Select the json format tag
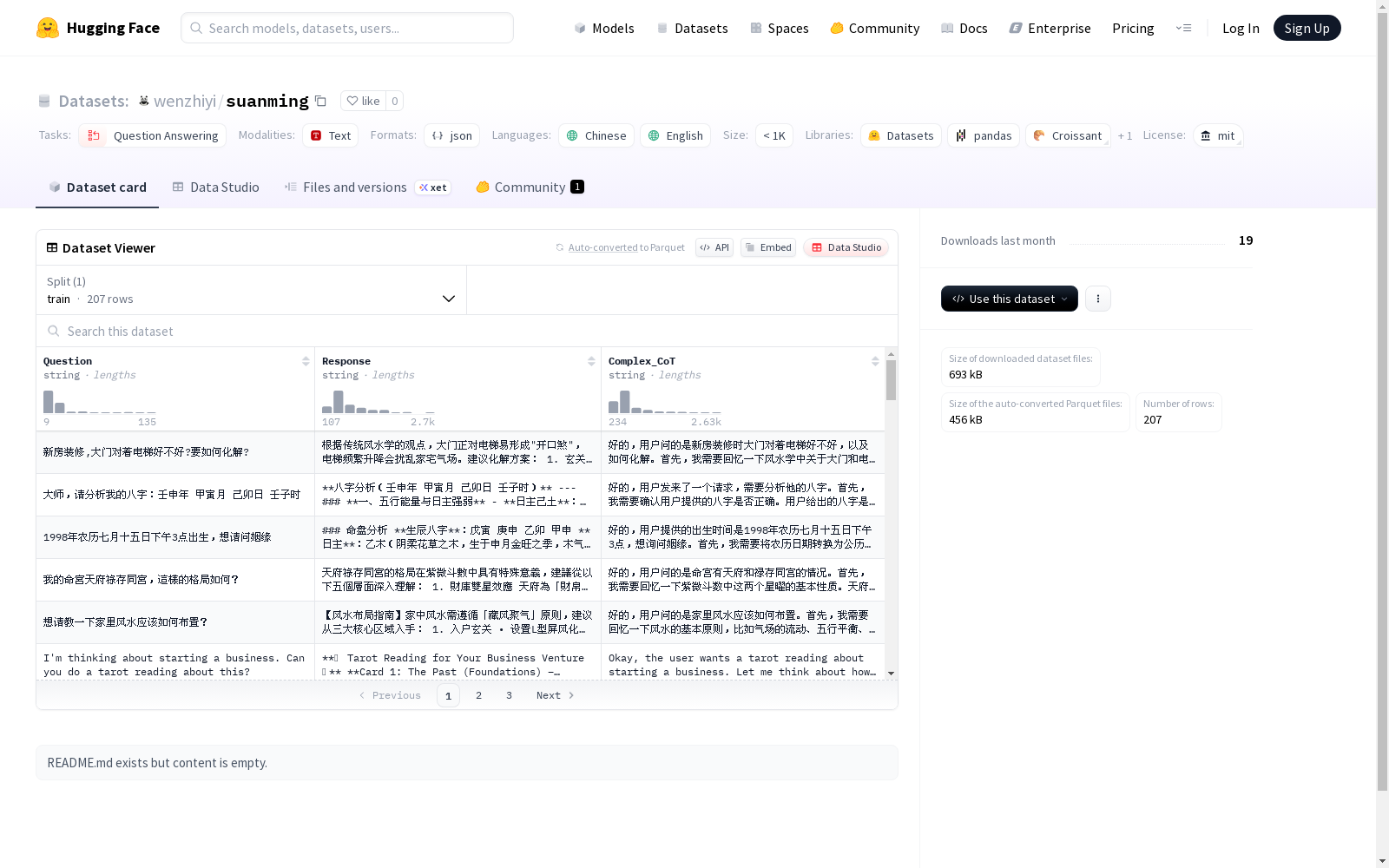This screenshot has width=1389, height=868. (x=452, y=135)
